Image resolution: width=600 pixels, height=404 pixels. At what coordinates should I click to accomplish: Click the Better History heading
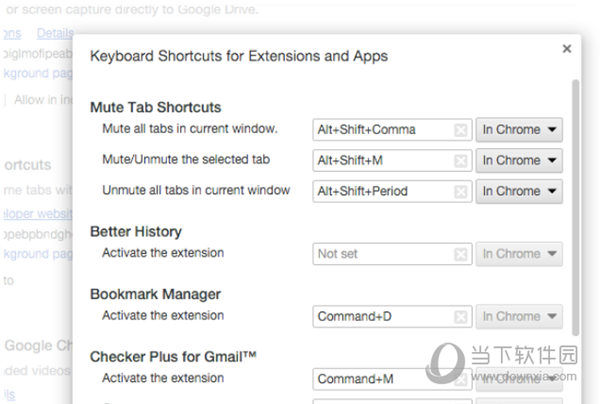[136, 231]
